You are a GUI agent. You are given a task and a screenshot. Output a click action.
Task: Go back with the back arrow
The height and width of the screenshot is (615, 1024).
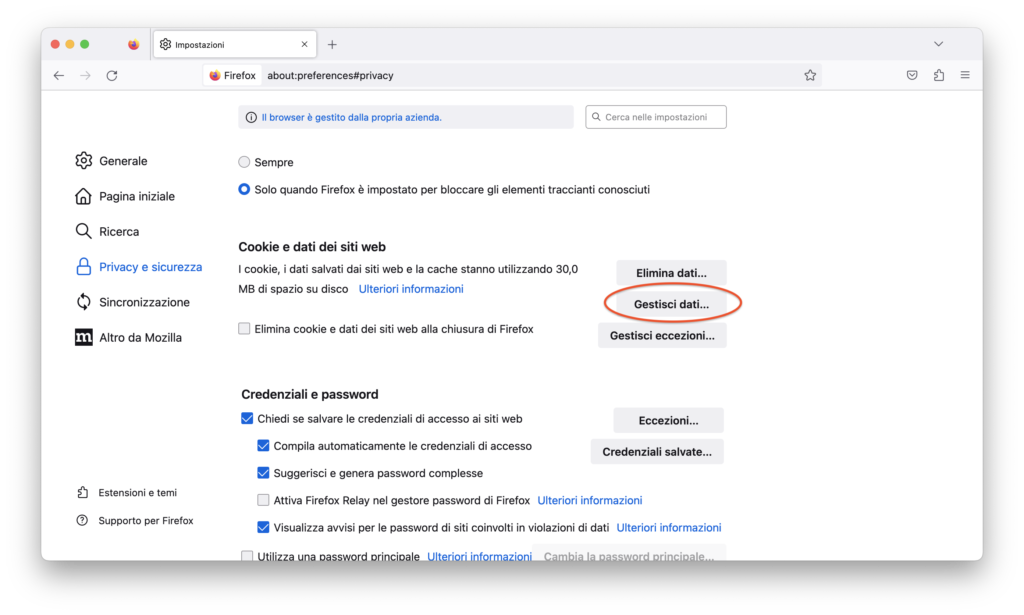[59, 76]
